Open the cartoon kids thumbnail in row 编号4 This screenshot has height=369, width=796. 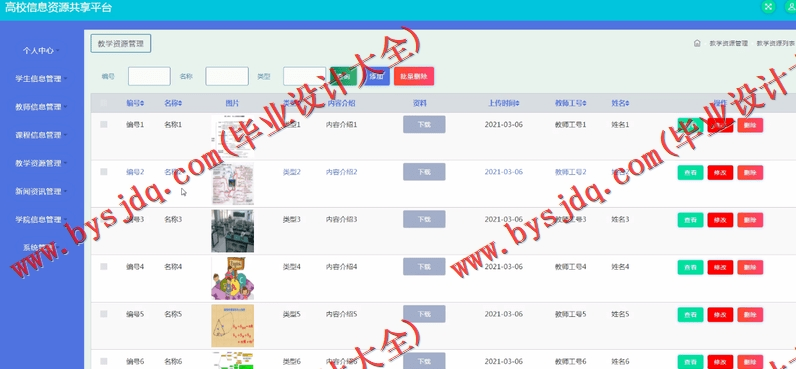tap(233, 279)
